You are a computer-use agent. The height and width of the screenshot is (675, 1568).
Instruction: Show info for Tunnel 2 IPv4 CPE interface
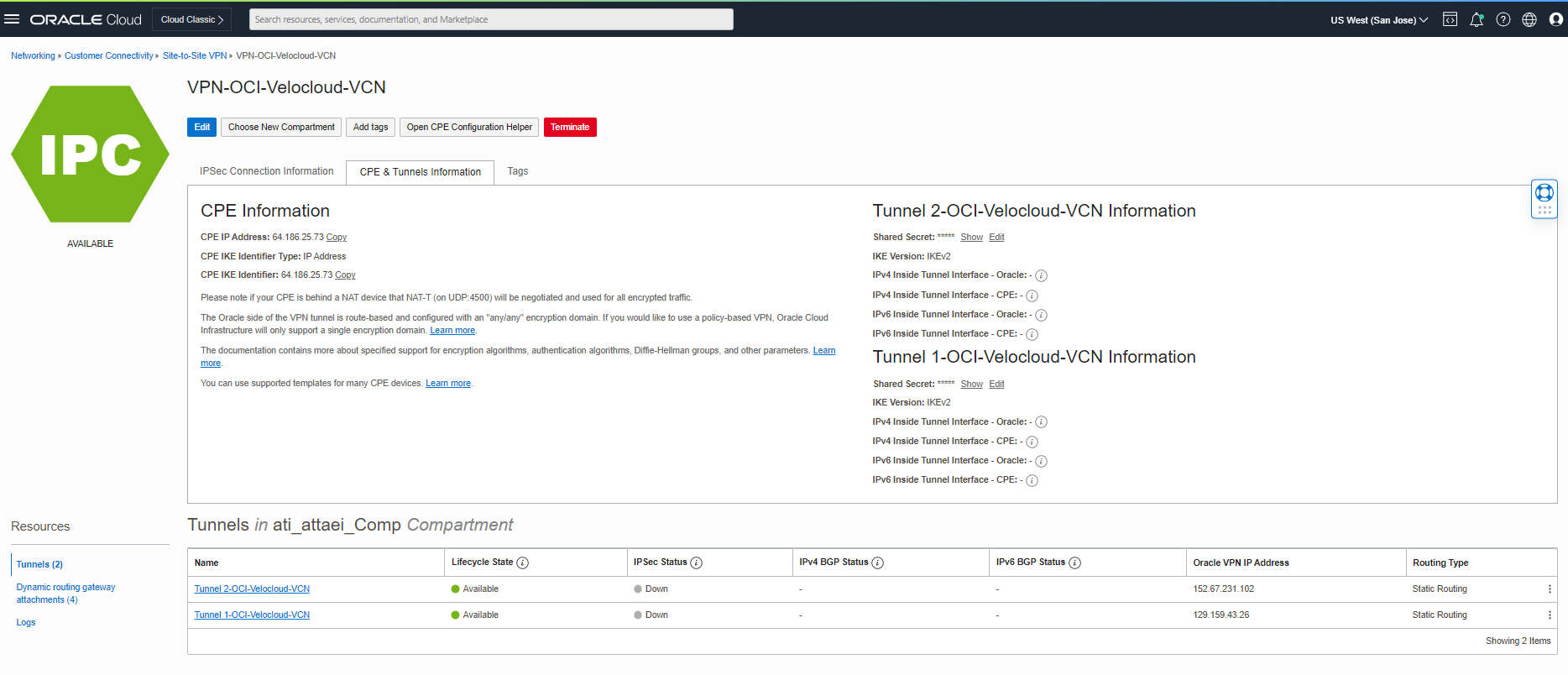1032,296
